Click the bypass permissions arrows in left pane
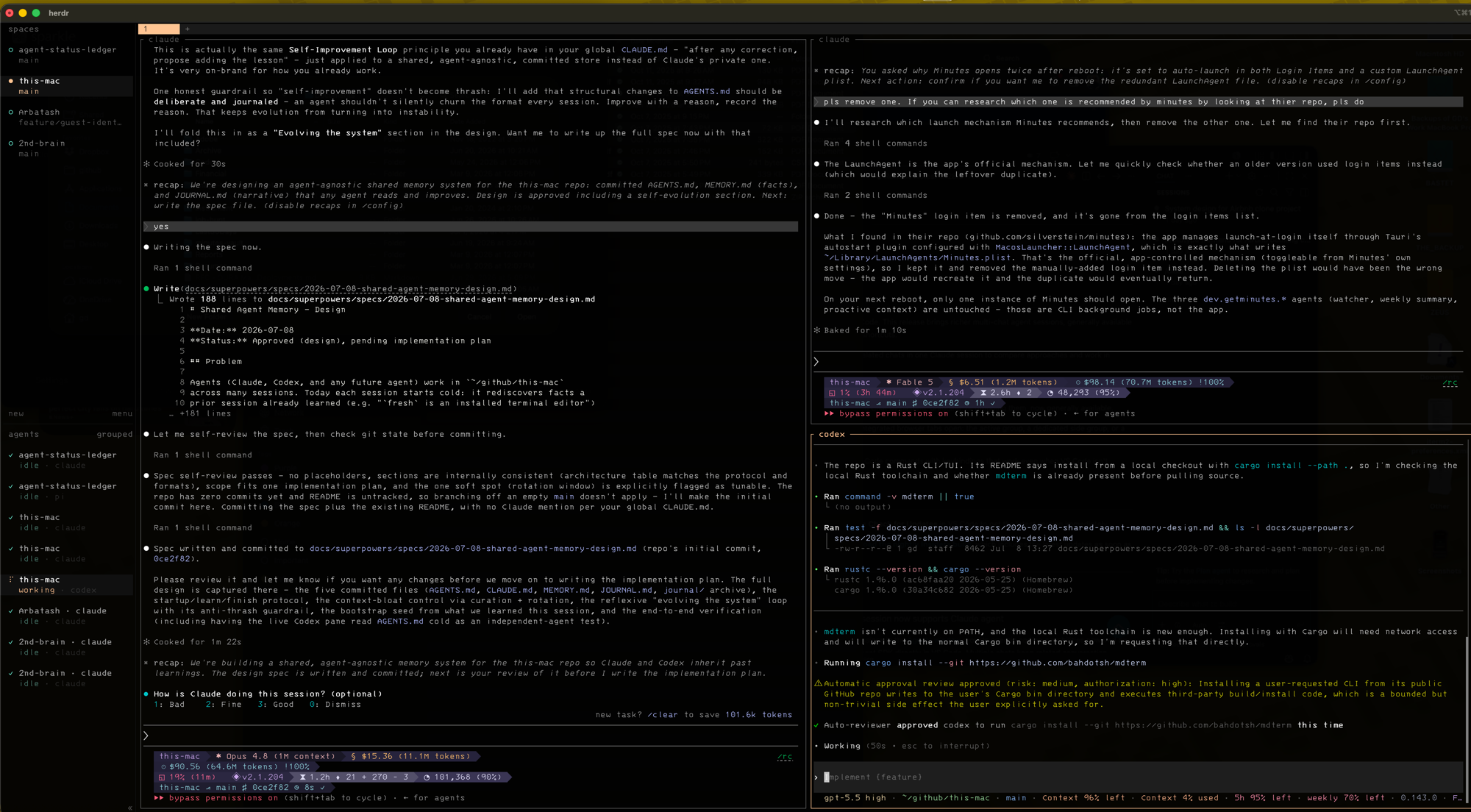 pyautogui.click(x=159, y=798)
